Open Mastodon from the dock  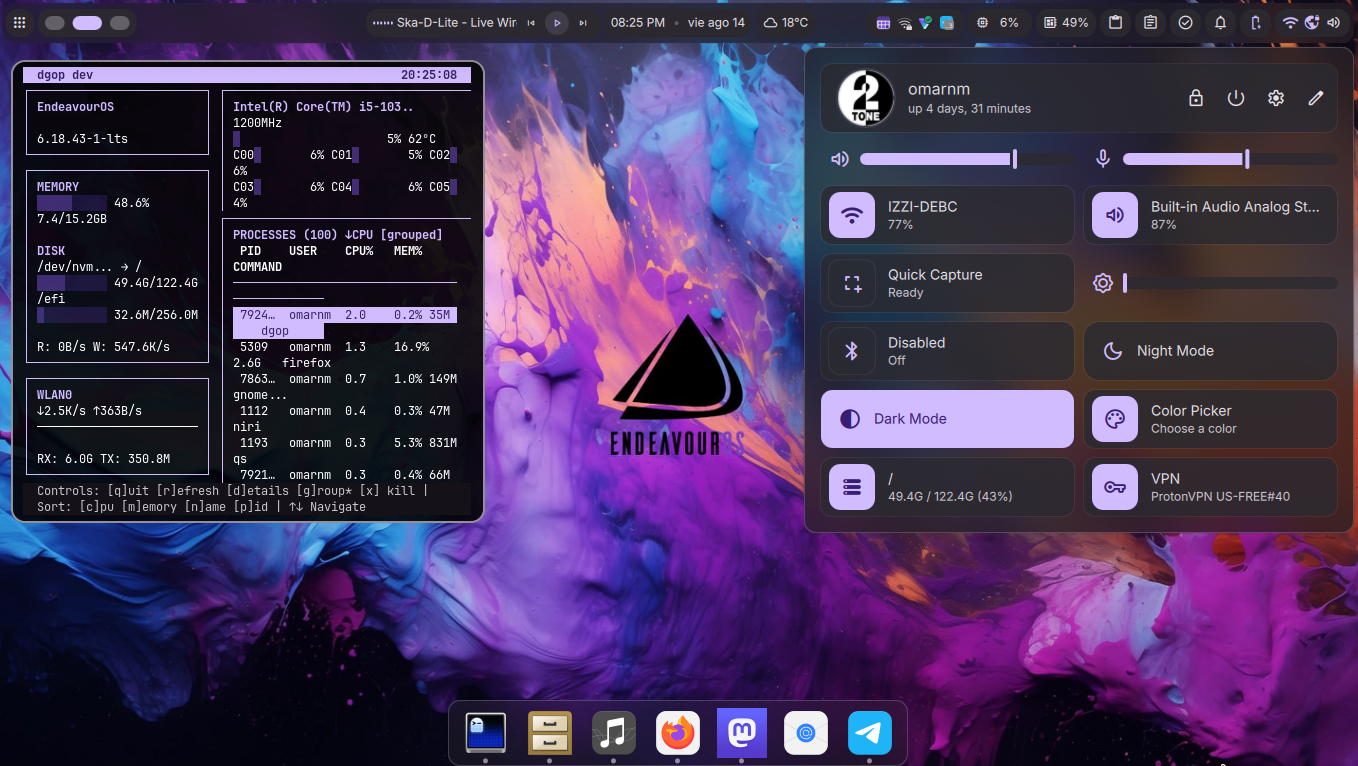pos(742,733)
